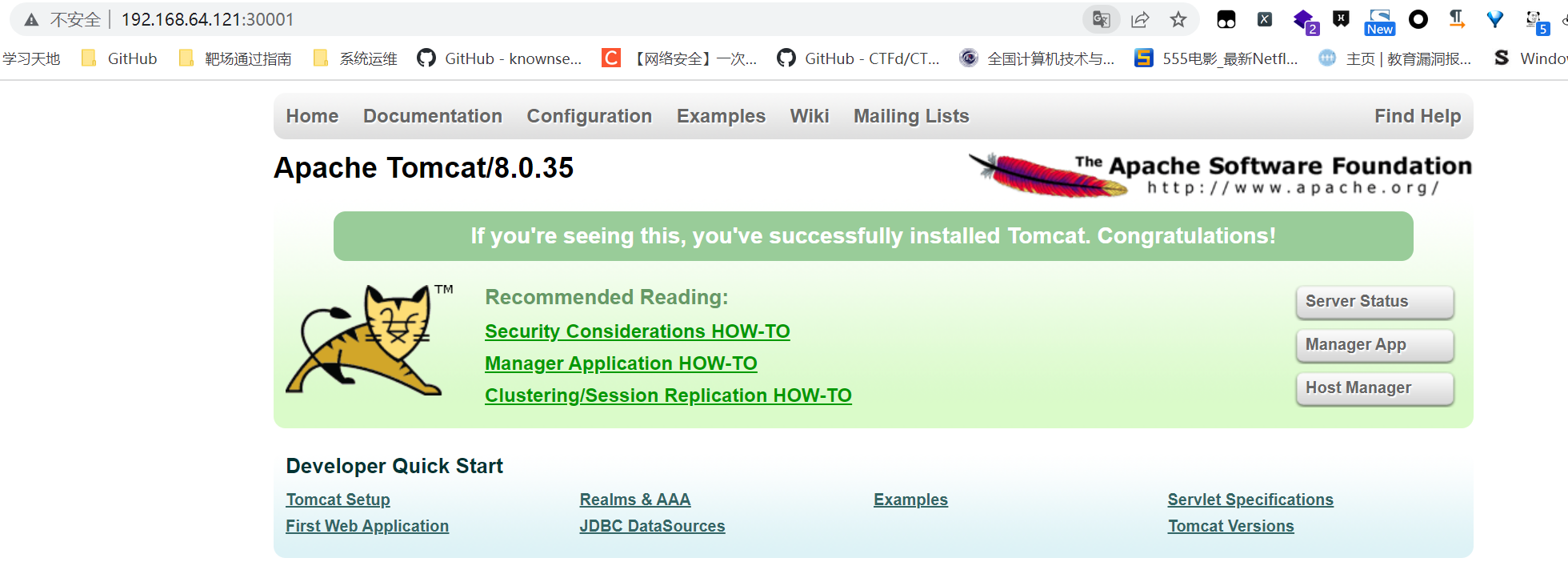
Task: Click Find Help in the nav bar
Action: click(1418, 116)
